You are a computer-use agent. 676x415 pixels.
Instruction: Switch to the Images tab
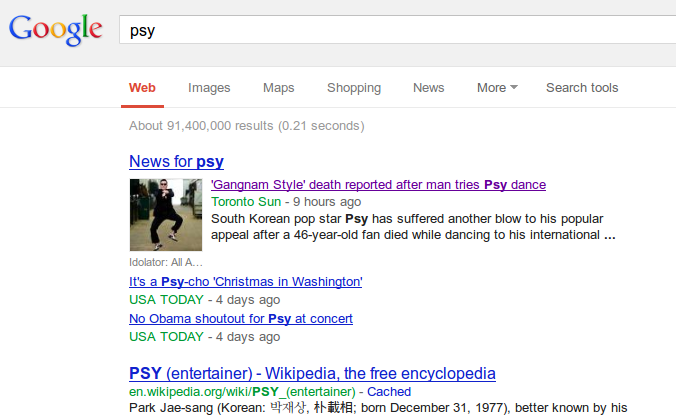click(x=209, y=88)
